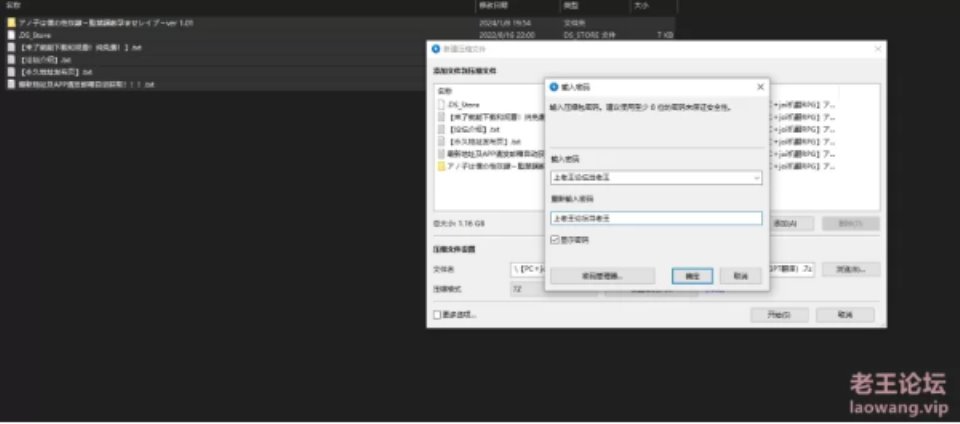The image size is (960, 424).
Task: Click the 7 KB size cell
Action: pos(665,35)
